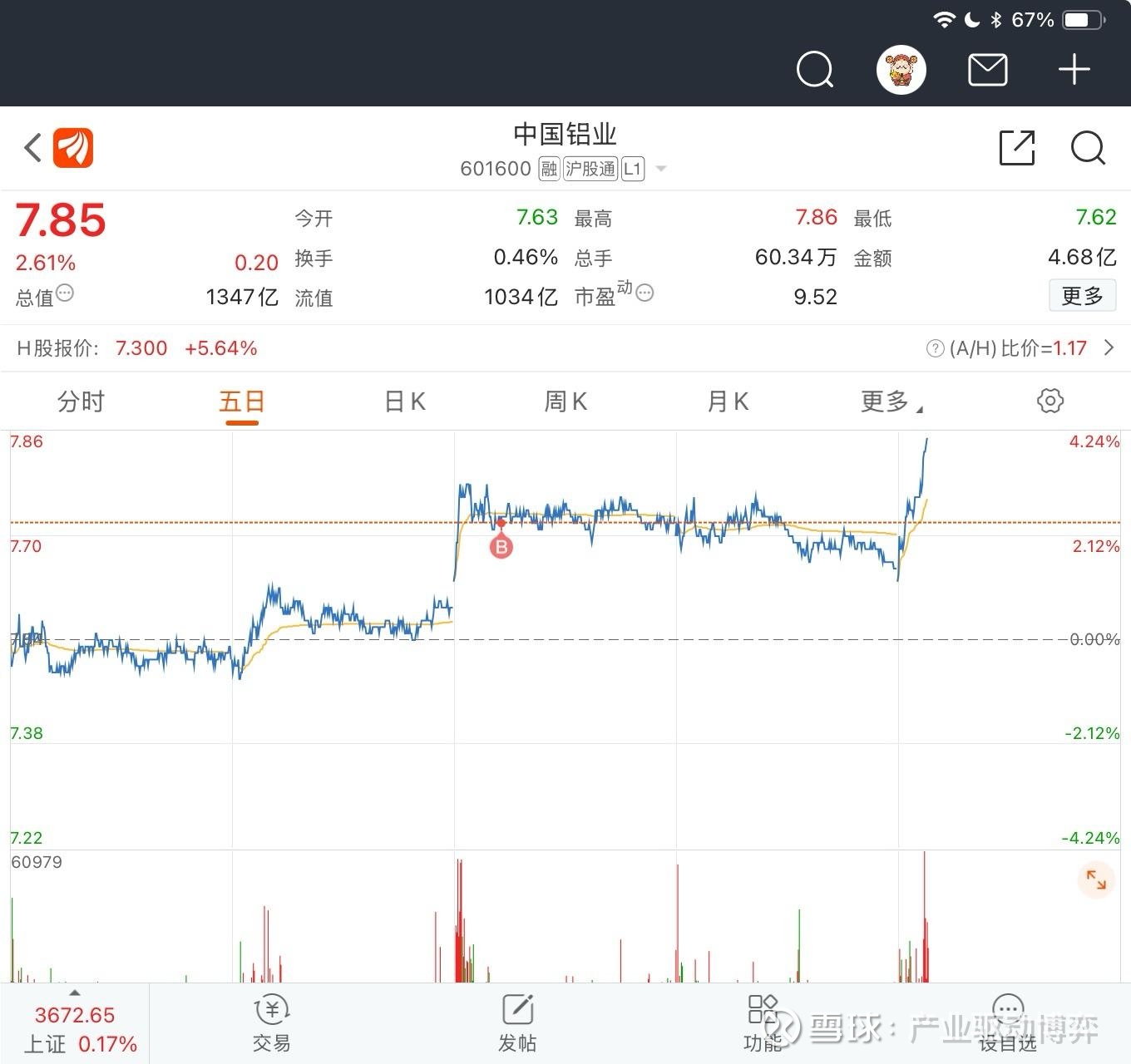The height and width of the screenshot is (1064, 1131).
Task: Tap the red B buy marker
Action: (x=501, y=546)
